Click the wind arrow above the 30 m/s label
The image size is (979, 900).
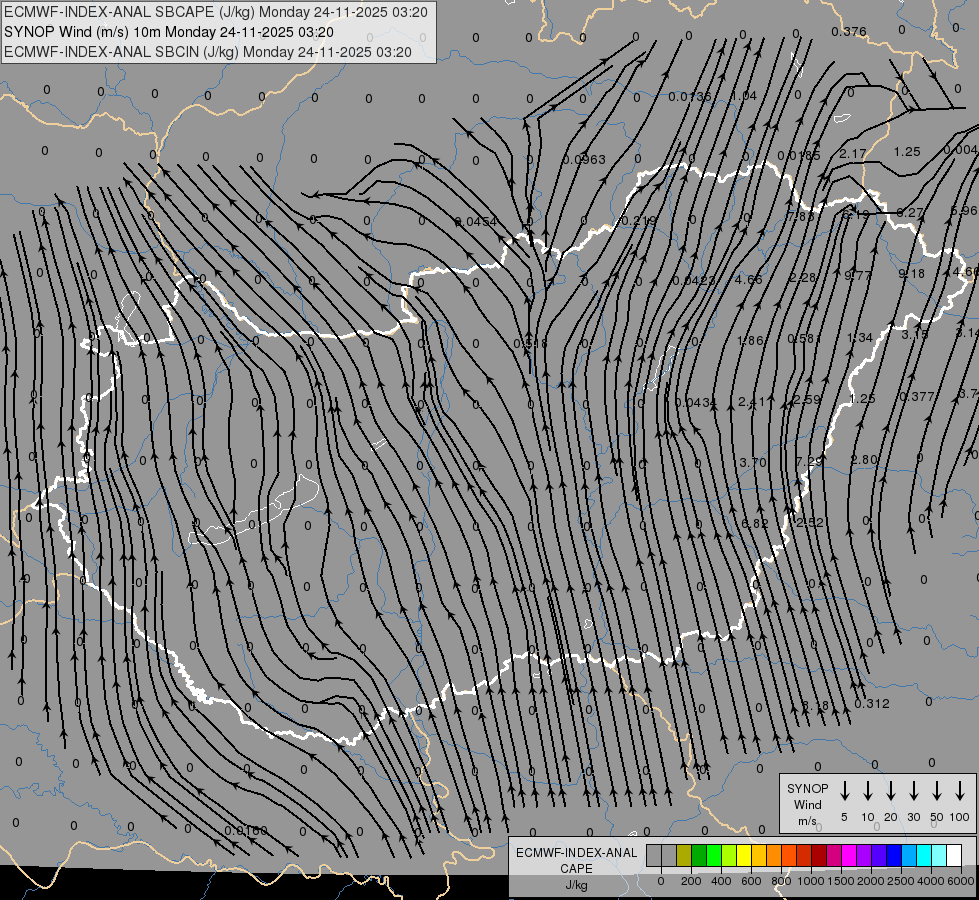coord(913,791)
